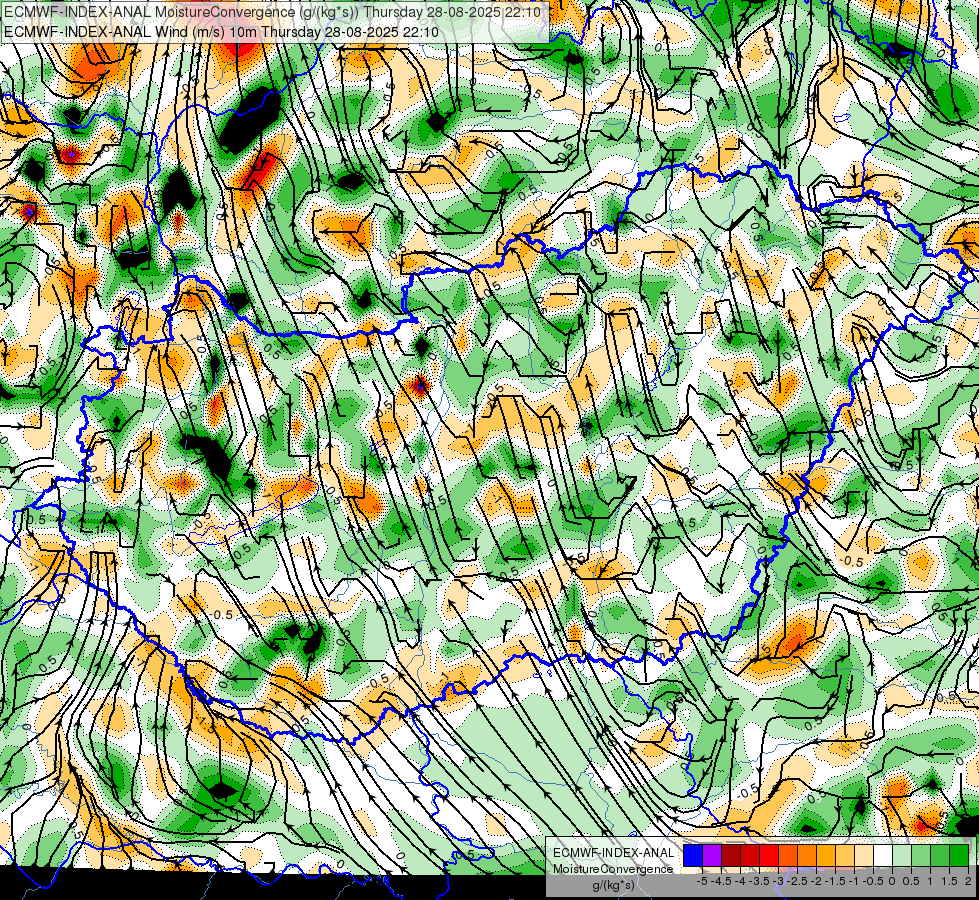Screen dimensions: 979x900
Task: Click the '1.5' legend tick label
Action: point(950,881)
